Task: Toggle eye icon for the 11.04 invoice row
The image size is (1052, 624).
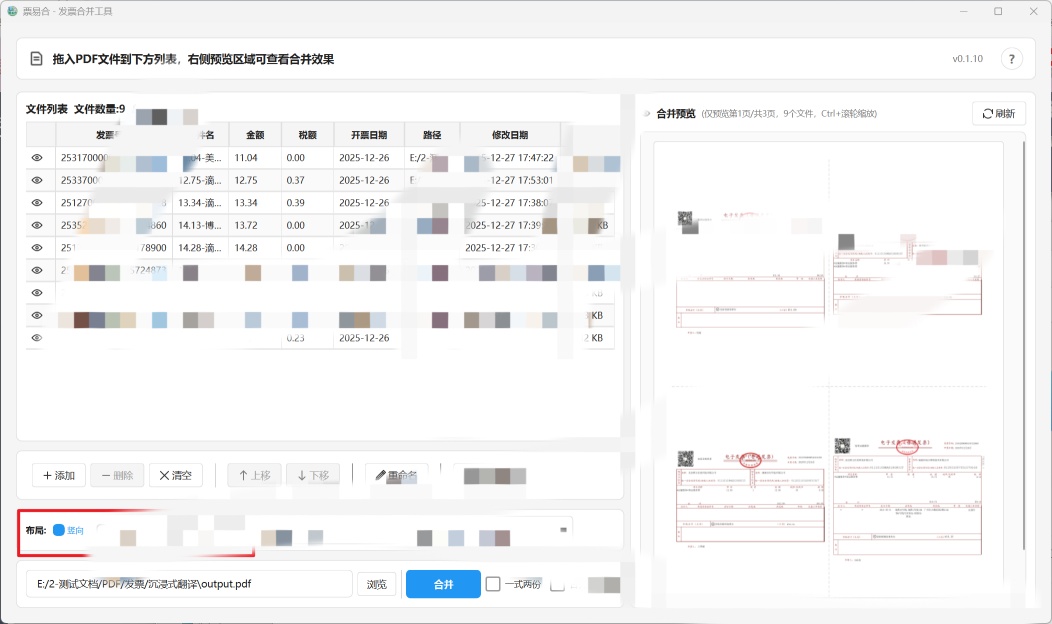Action: point(37,158)
